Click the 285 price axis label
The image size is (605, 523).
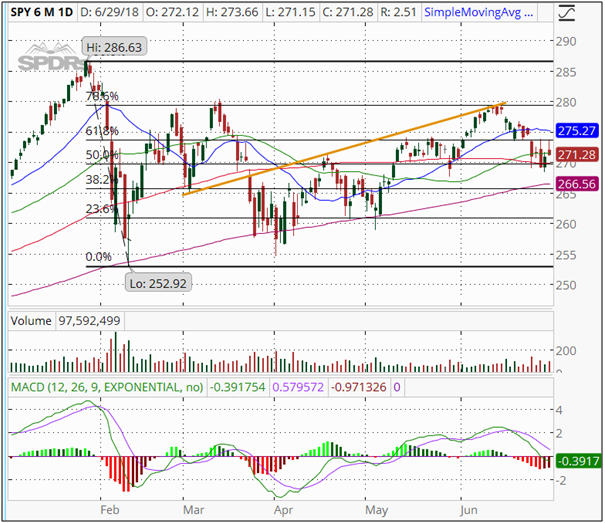(x=566, y=72)
